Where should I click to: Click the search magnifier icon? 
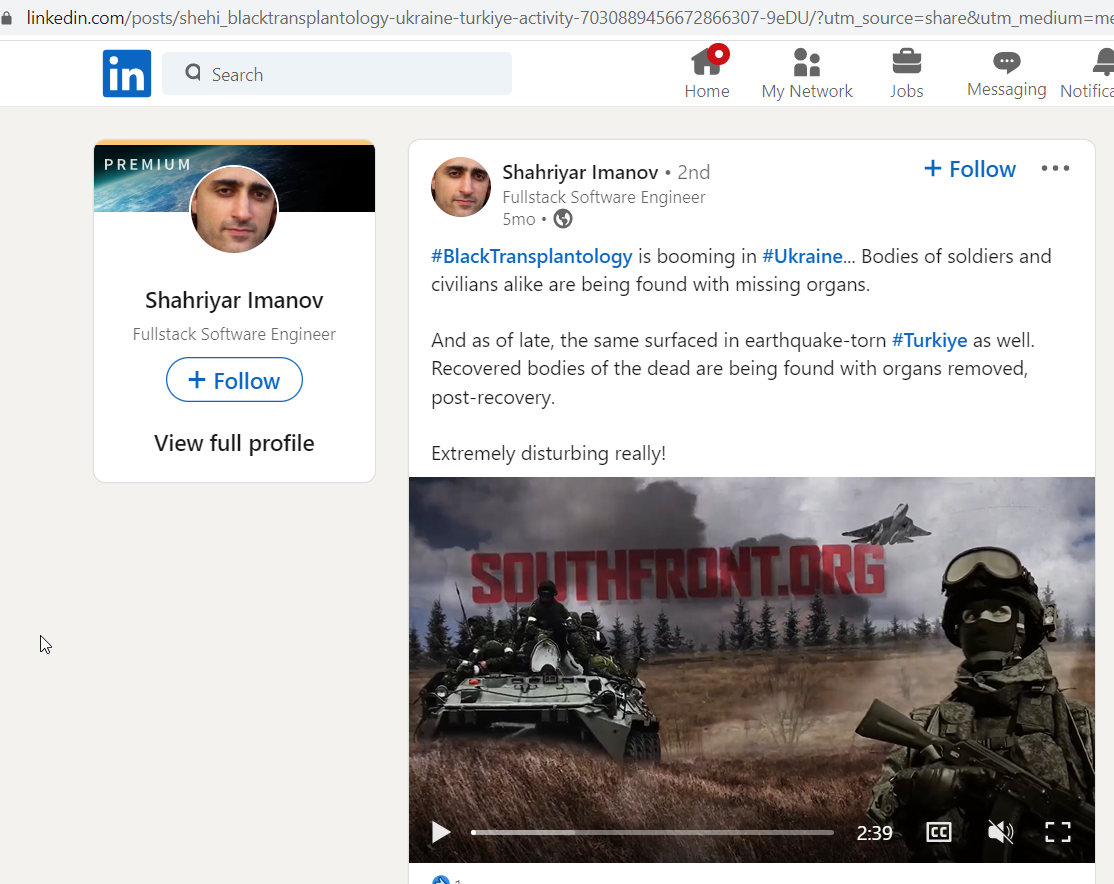click(193, 72)
